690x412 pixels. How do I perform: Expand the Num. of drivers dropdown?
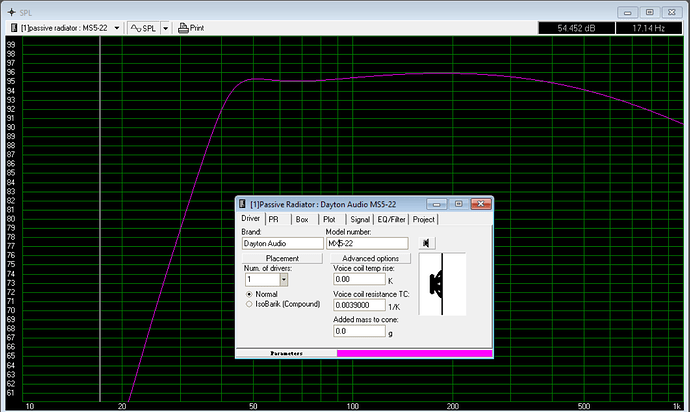(x=284, y=281)
